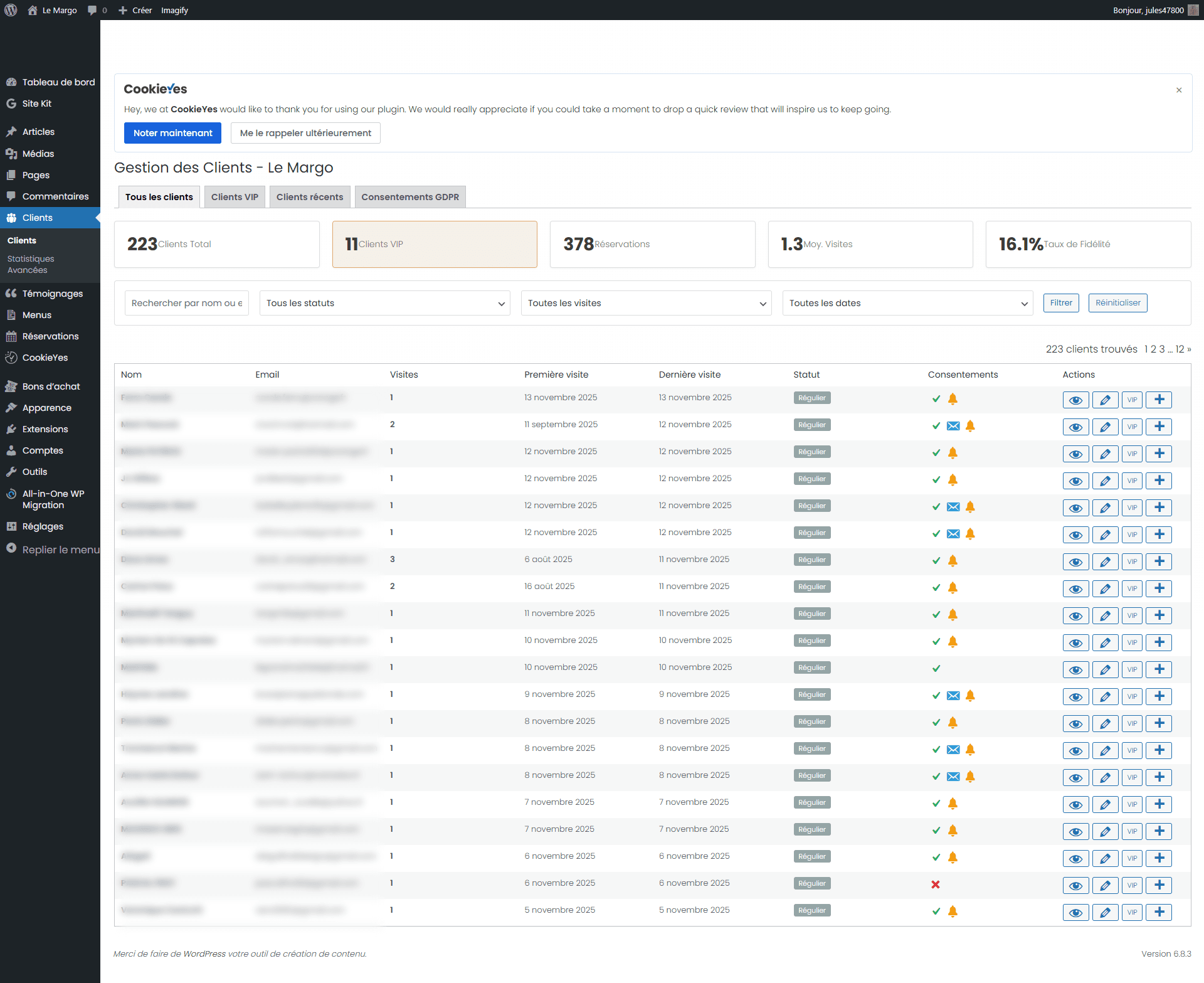This screenshot has width=1204, height=983.
Task: Click the pencil edit icon in second client row
Action: point(1105,427)
